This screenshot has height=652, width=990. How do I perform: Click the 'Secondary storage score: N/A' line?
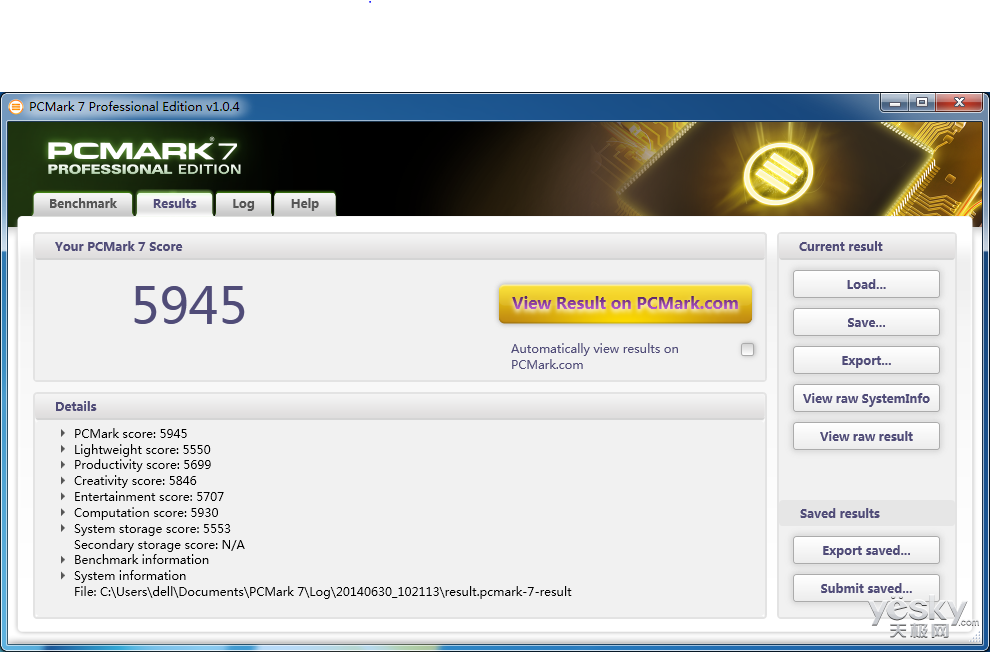point(159,545)
